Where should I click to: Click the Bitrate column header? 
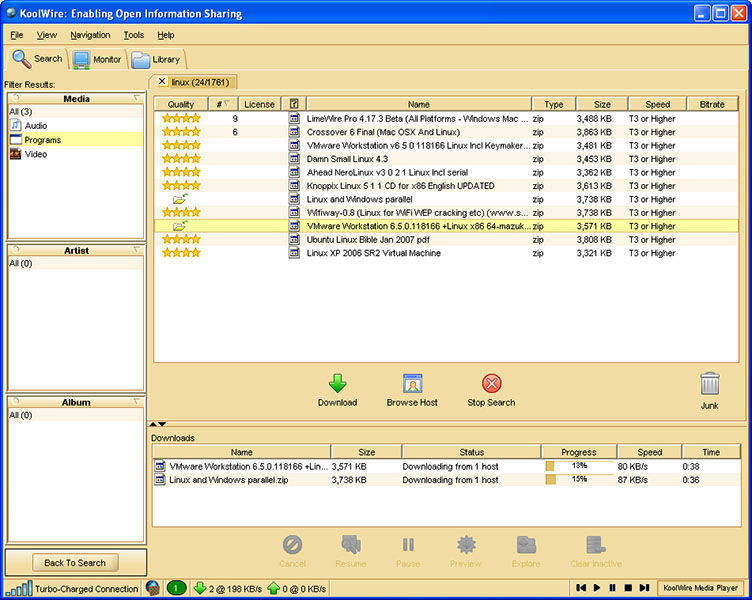pos(712,104)
